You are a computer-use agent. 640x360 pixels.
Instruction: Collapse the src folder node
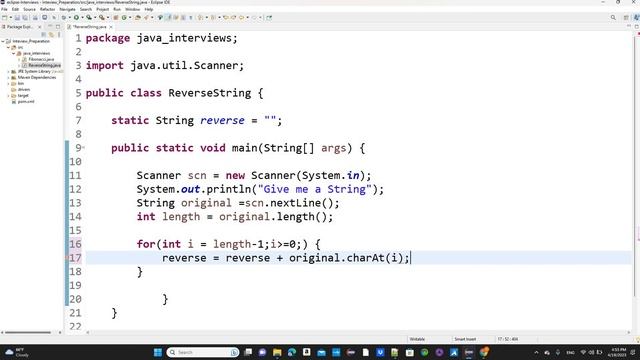[x=8, y=47]
